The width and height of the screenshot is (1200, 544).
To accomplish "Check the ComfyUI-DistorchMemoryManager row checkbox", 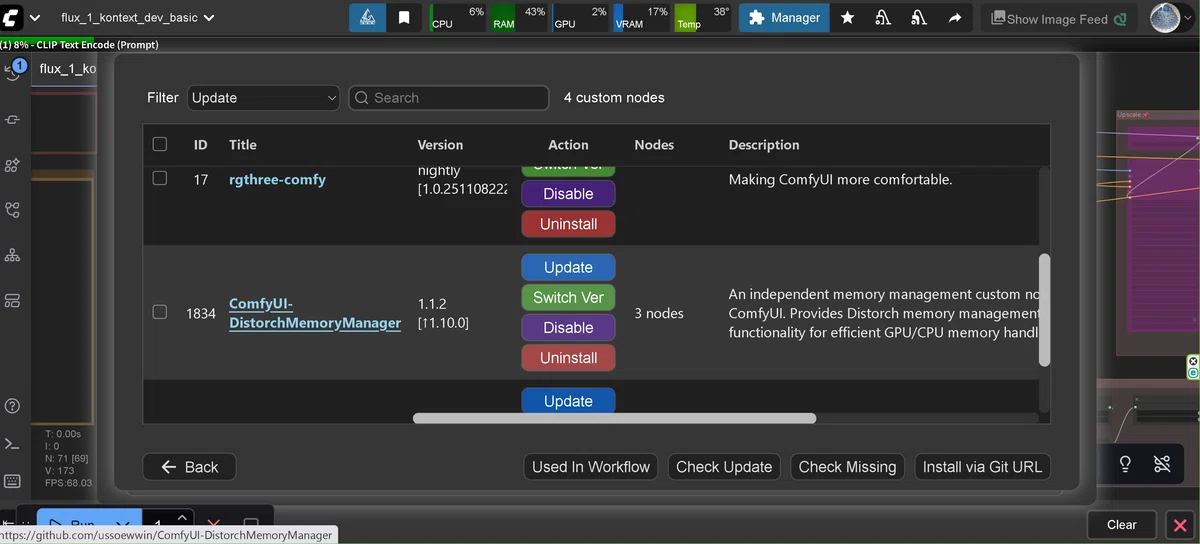I will pyautogui.click(x=160, y=312).
